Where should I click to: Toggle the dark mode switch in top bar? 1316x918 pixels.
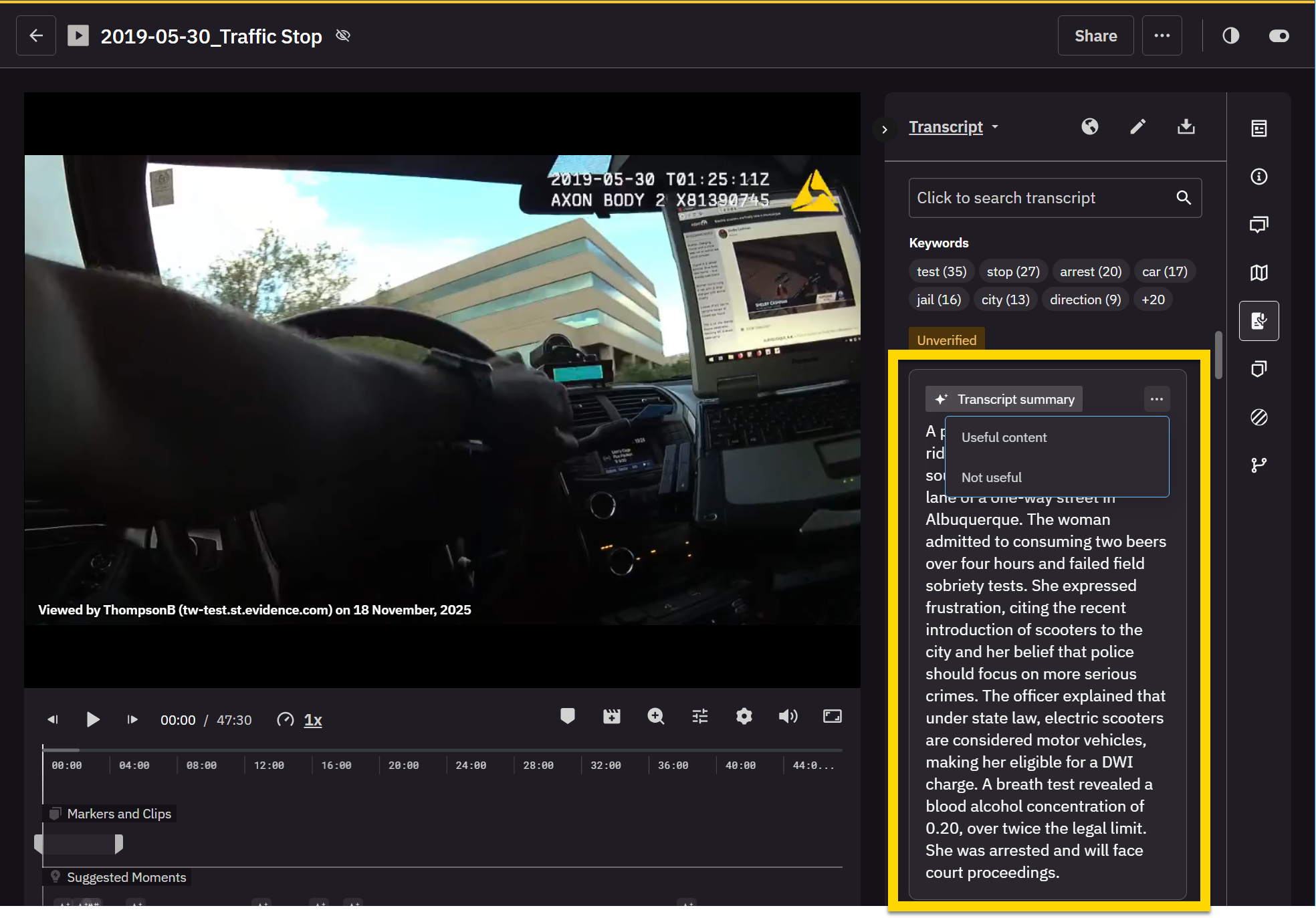click(x=1279, y=35)
